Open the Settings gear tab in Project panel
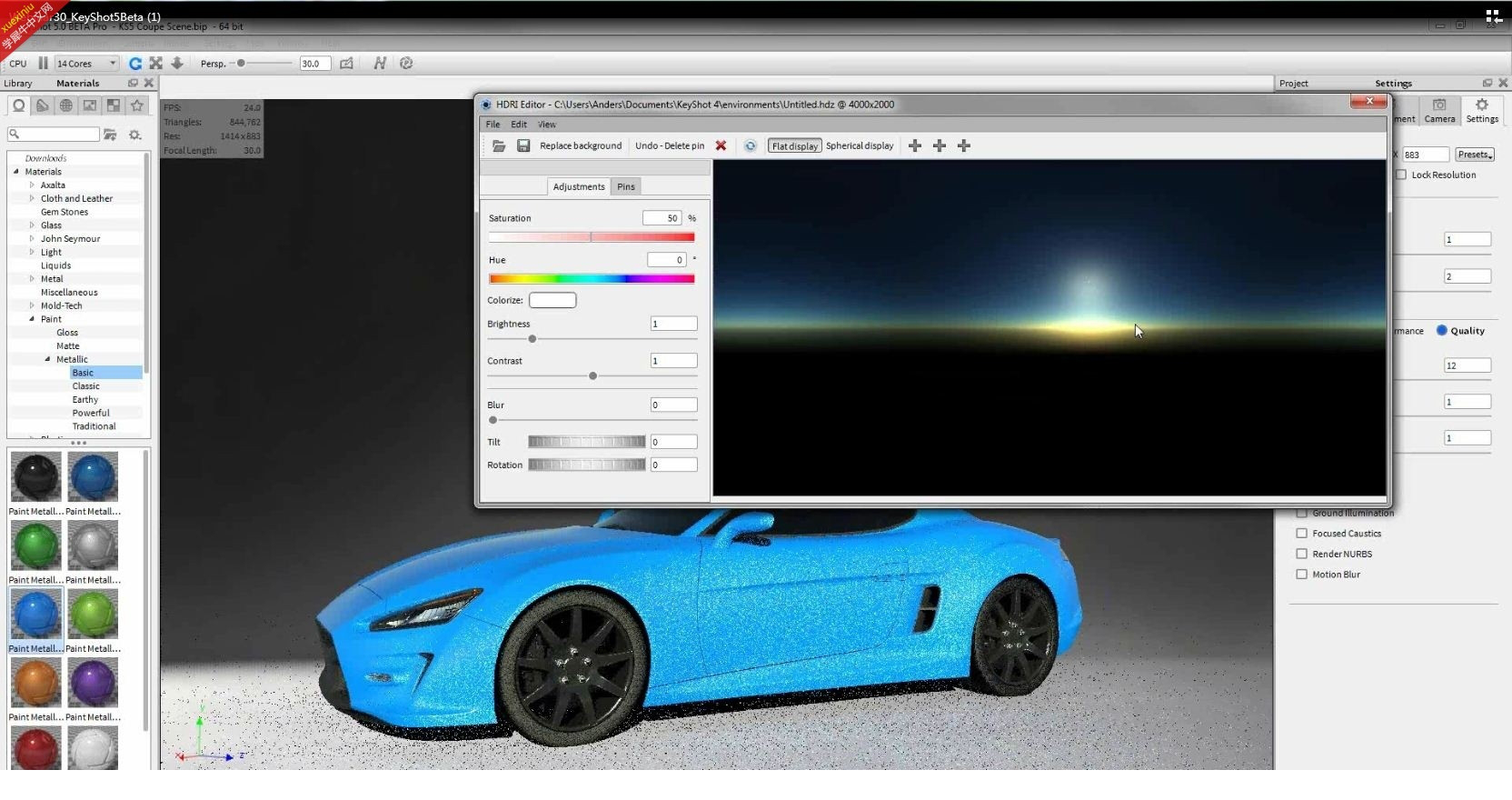 [x=1482, y=111]
